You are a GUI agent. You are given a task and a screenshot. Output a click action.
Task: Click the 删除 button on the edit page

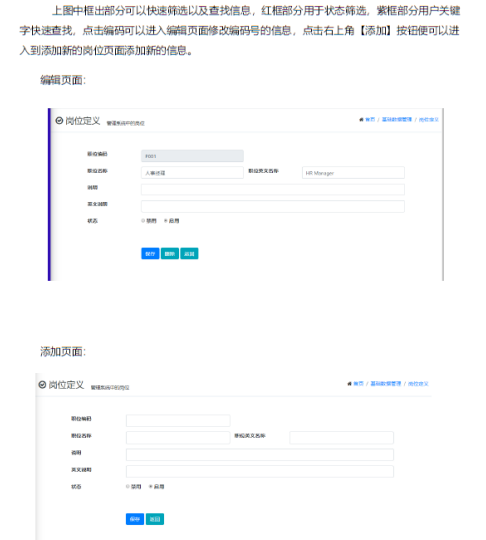pos(170,253)
